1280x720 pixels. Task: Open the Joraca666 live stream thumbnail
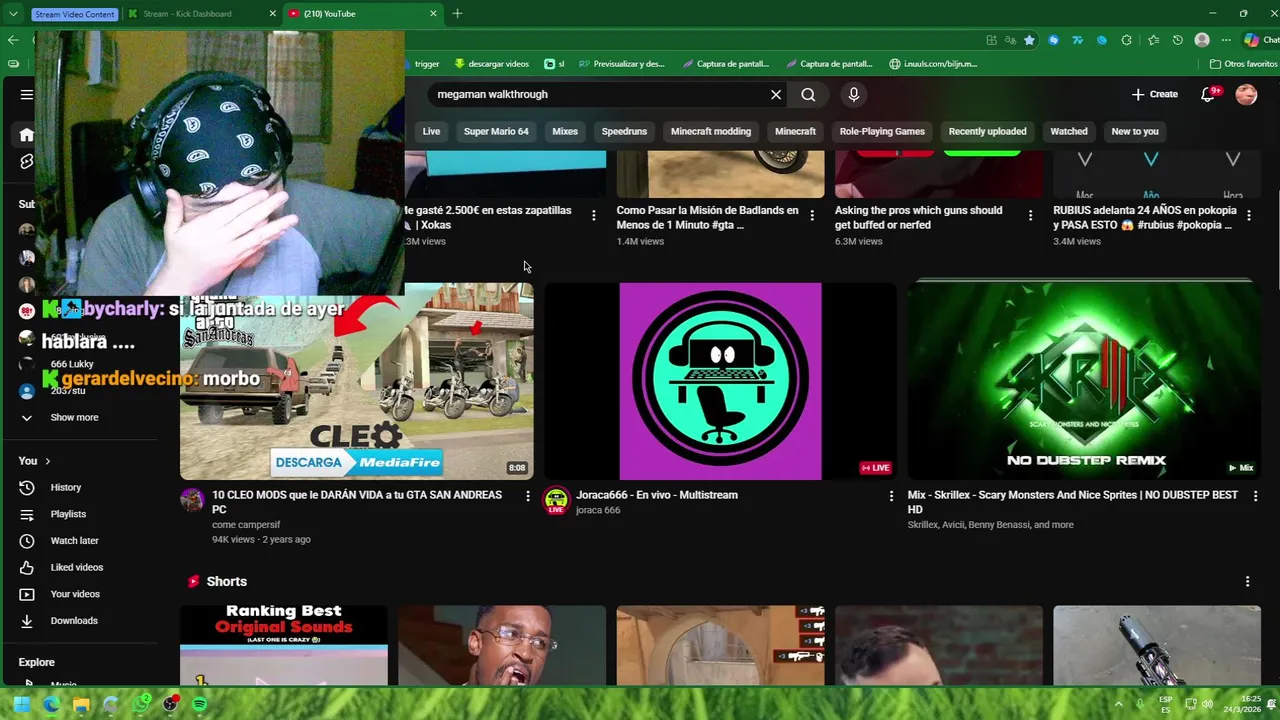[x=720, y=381]
